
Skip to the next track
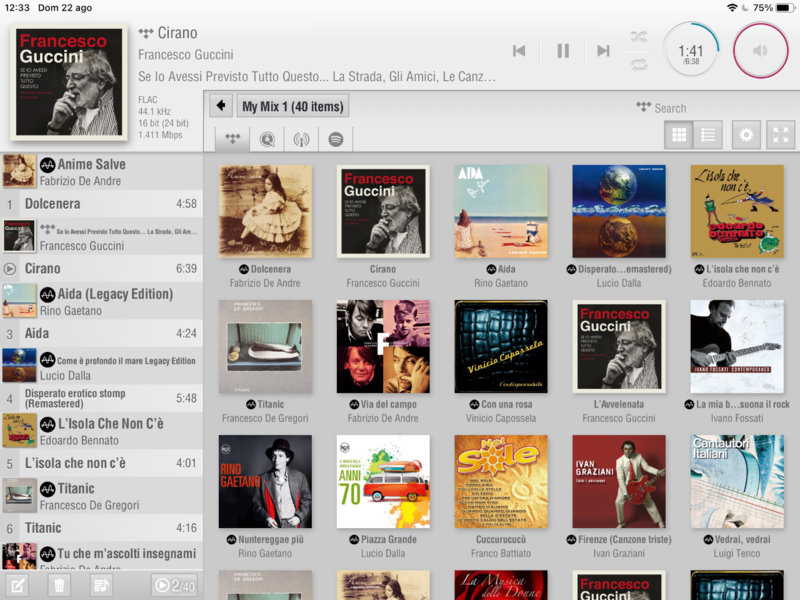point(603,51)
